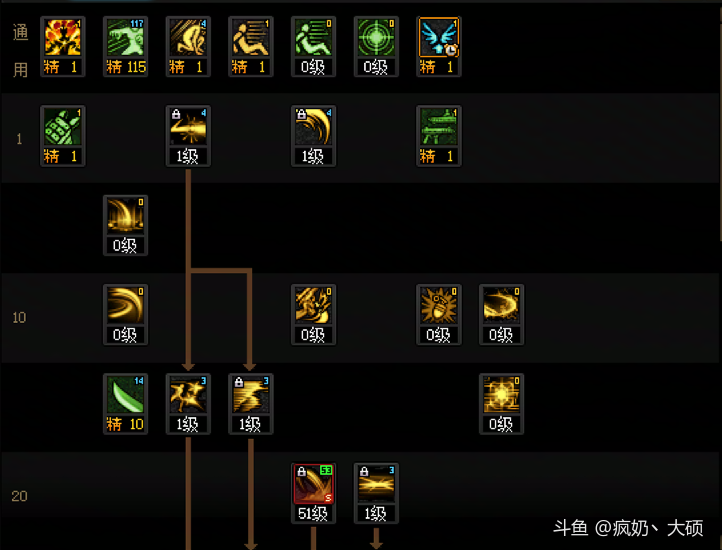The height and width of the screenshot is (550, 722).
Task: Click the green sliding figure skill
Action: coord(313,47)
